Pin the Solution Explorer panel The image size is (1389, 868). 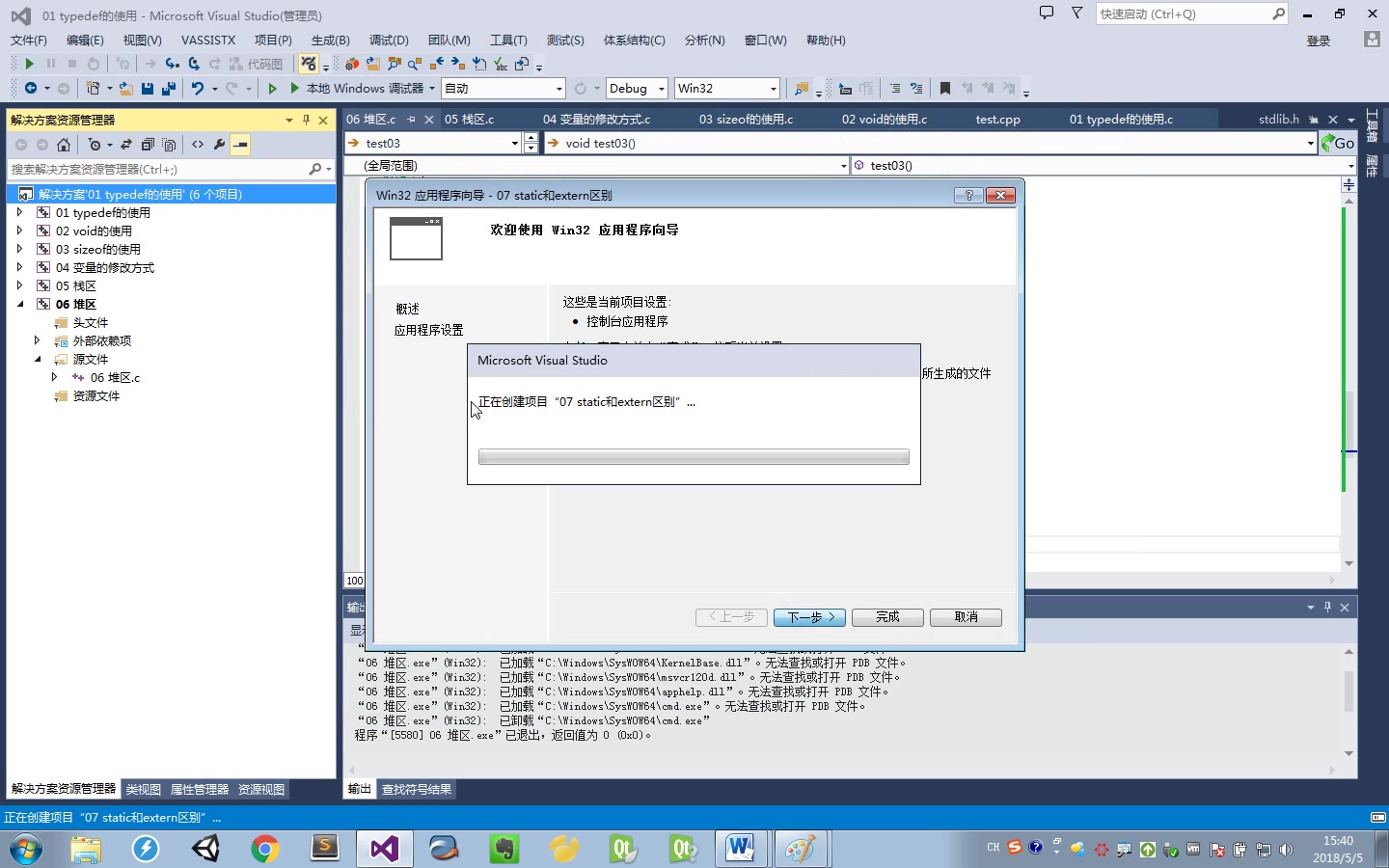[x=306, y=120]
